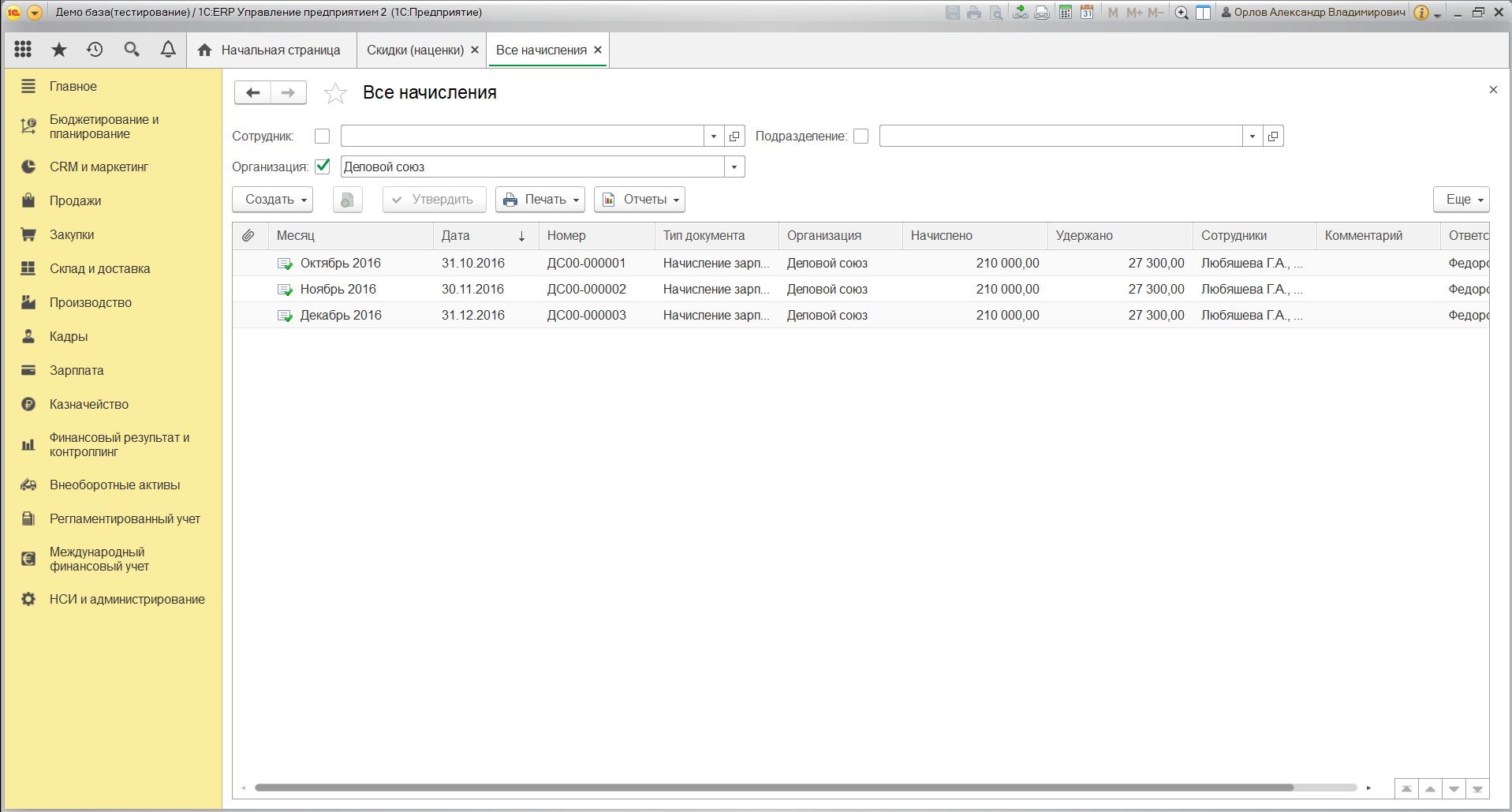Open the Еще menu
This screenshot has width=1512, height=812.
(1462, 200)
